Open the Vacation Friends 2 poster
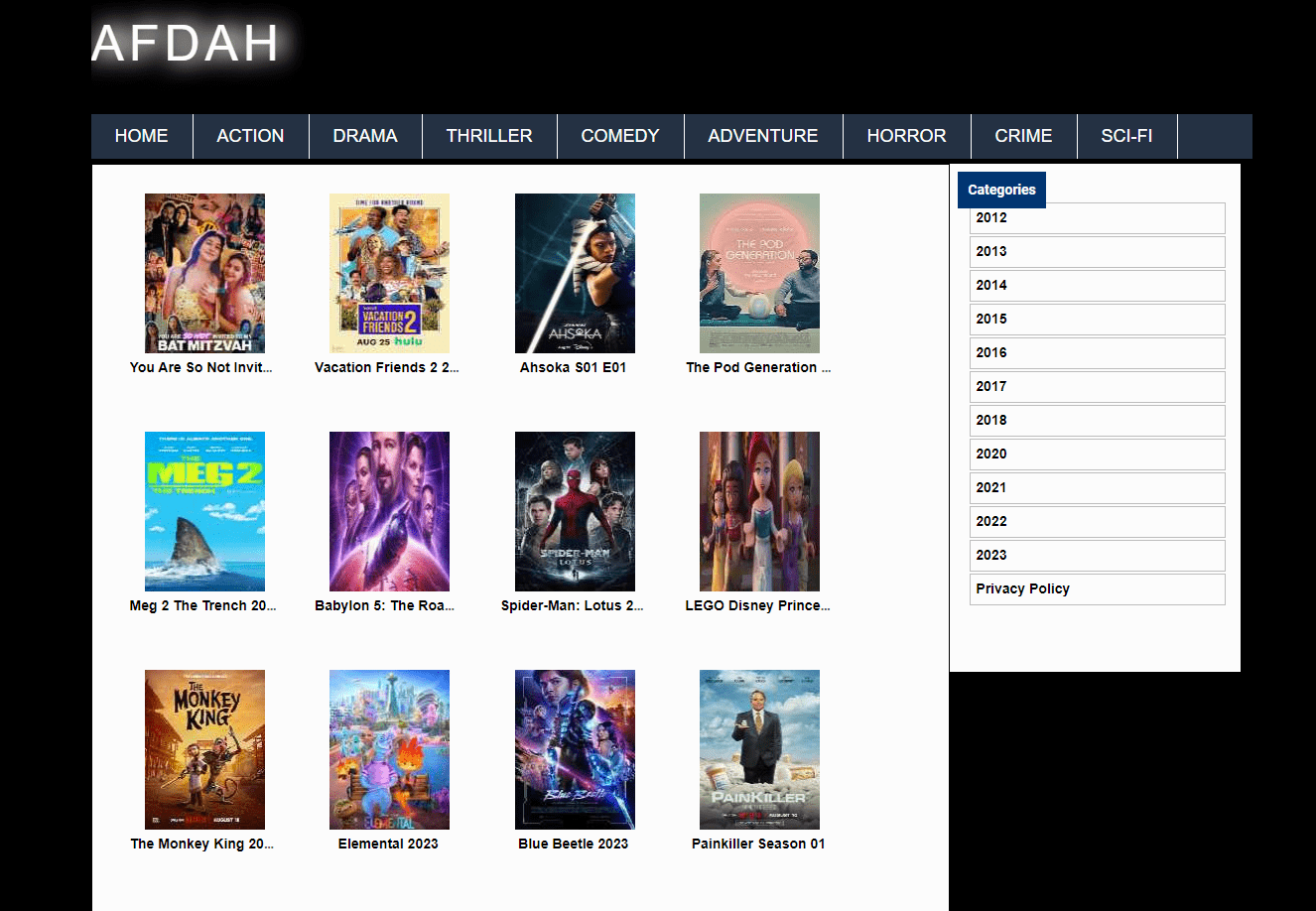The height and width of the screenshot is (911, 1316). tap(389, 273)
